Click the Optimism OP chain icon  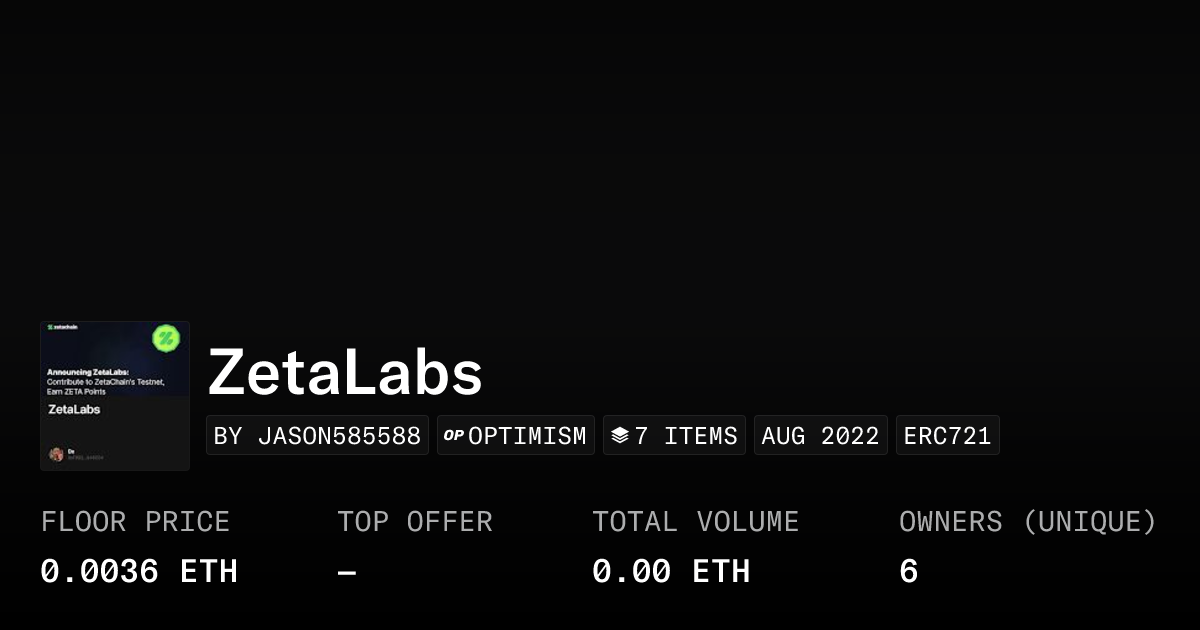coord(454,435)
